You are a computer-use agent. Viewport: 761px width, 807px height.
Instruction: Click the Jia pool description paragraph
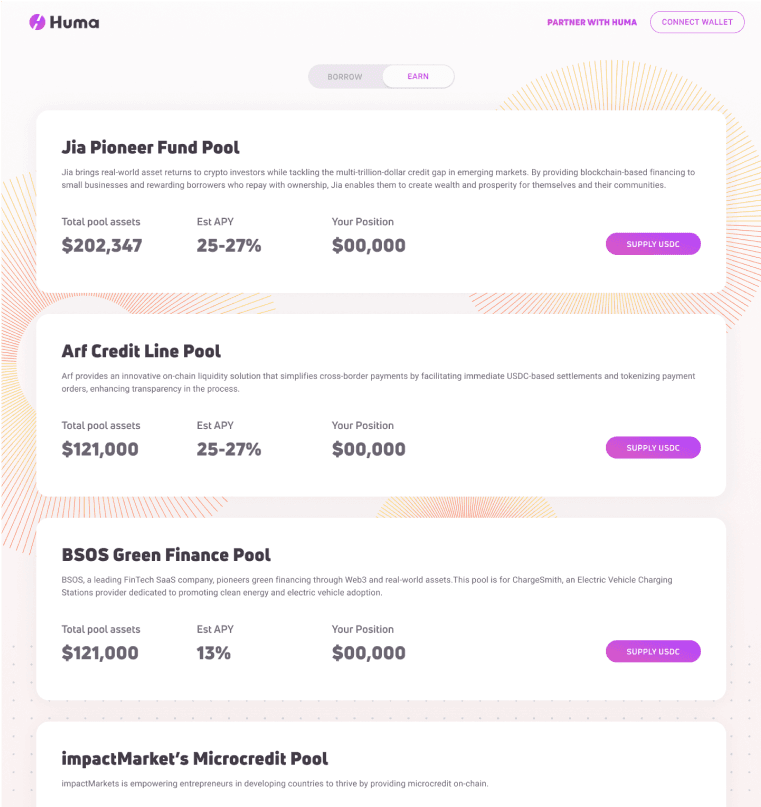378,179
